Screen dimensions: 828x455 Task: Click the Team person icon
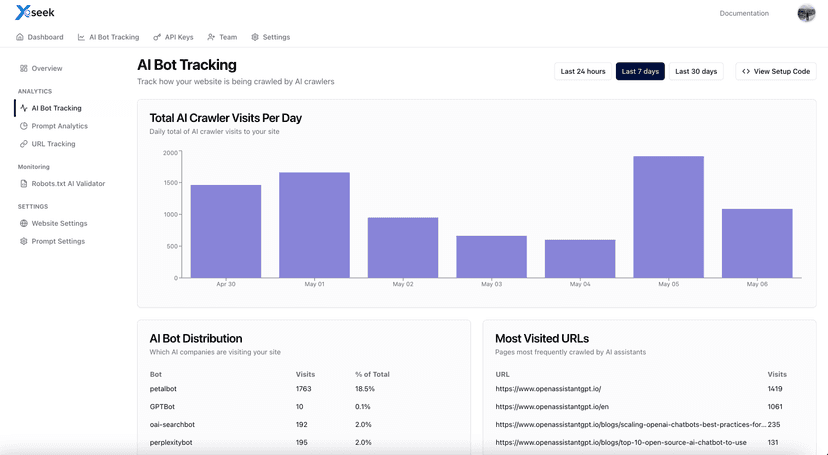click(211, 37)
